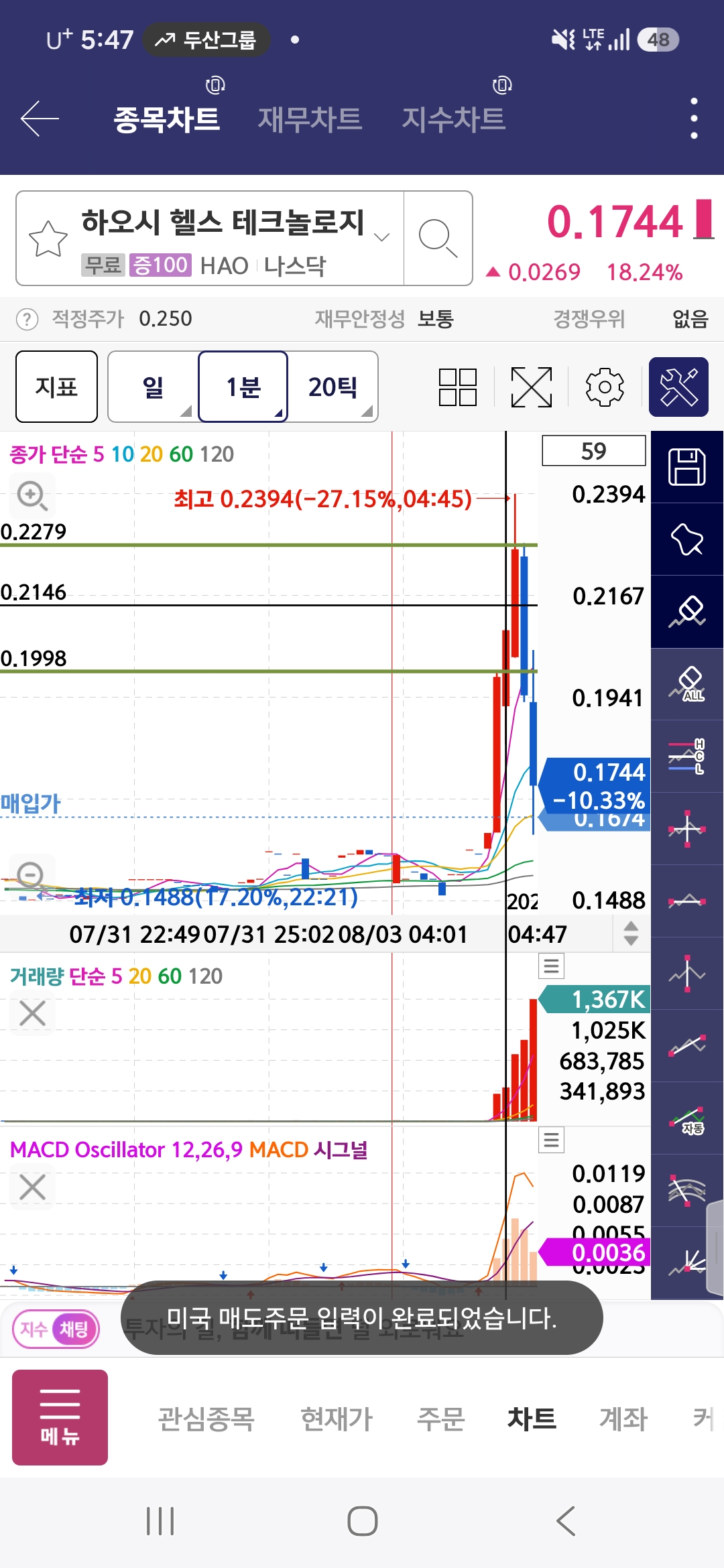Screen dimensions: 724x1568
Task: Select the trend line tool
Action: (687, 1046)
